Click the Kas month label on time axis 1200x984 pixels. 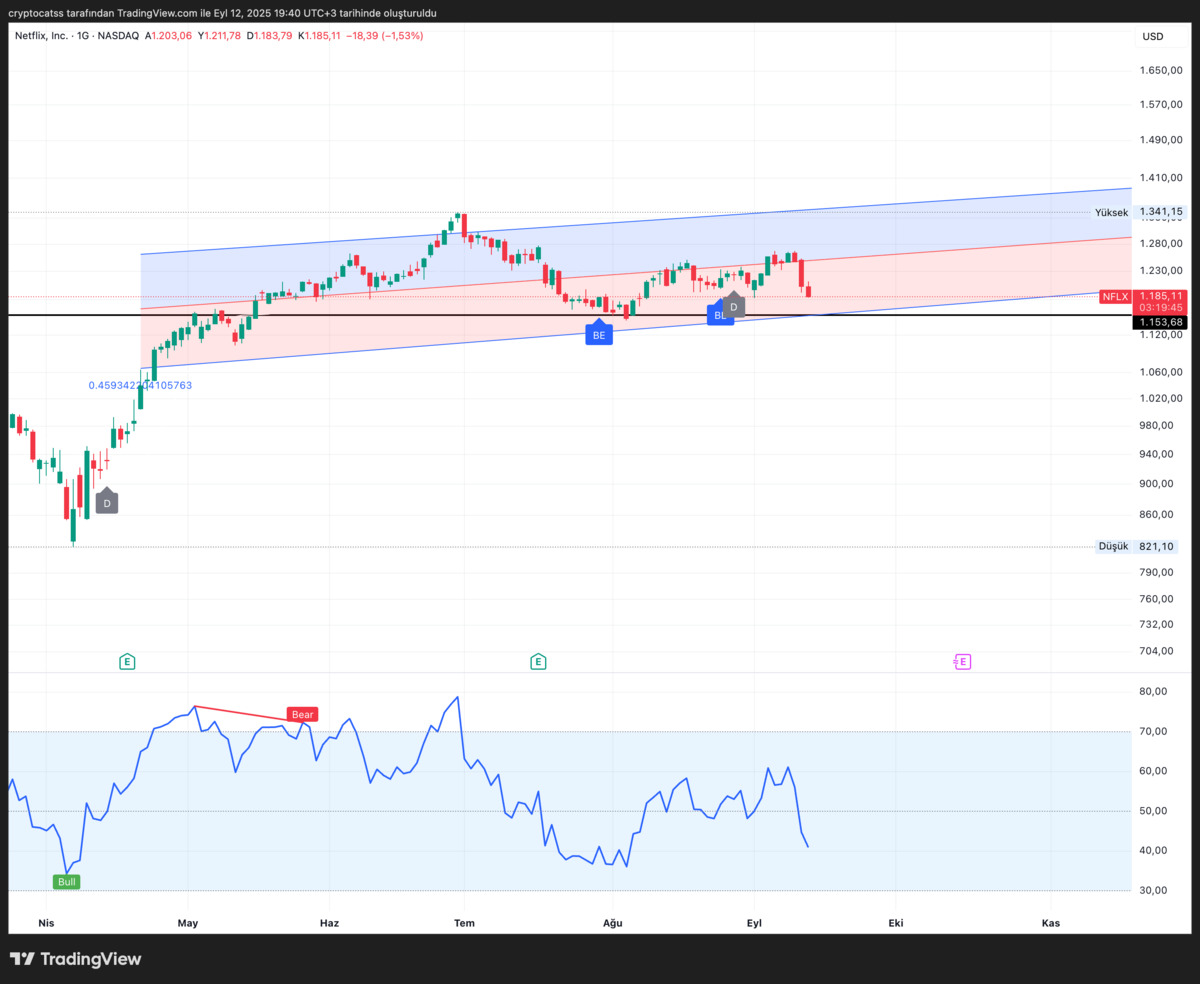pos(1050,923)
